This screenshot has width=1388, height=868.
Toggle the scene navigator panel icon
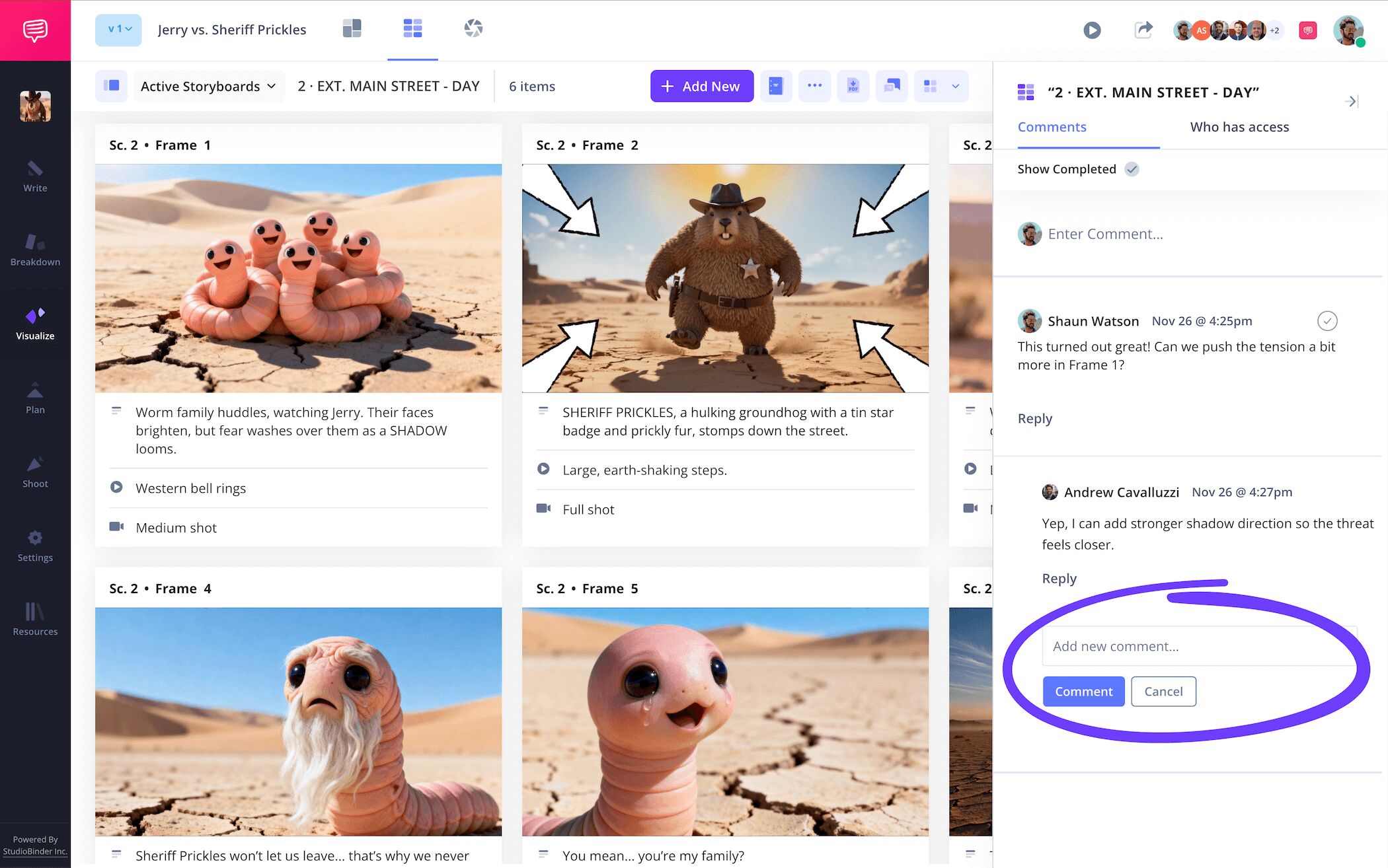(x=111, y=86)
